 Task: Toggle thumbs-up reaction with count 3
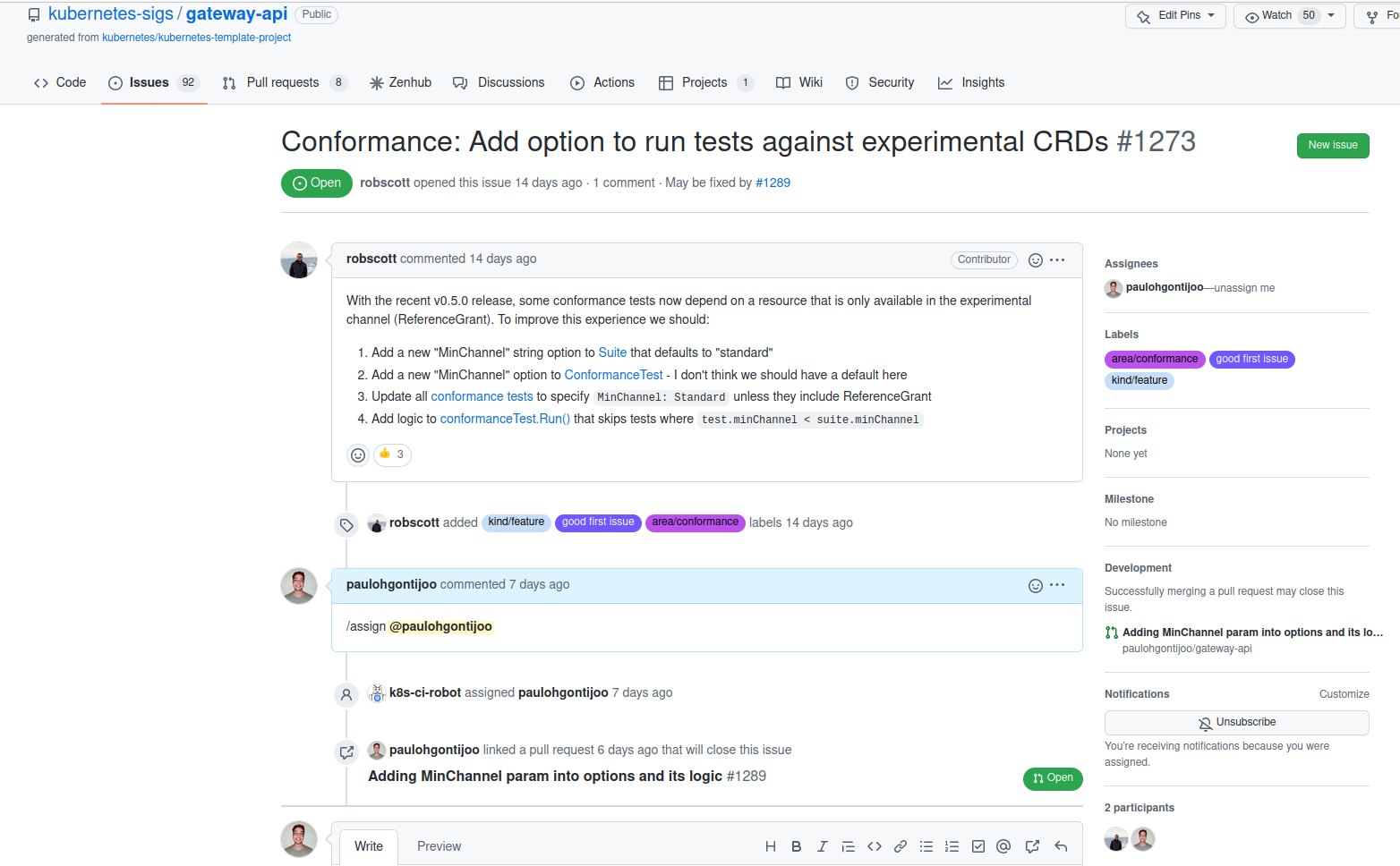(392, 454)
